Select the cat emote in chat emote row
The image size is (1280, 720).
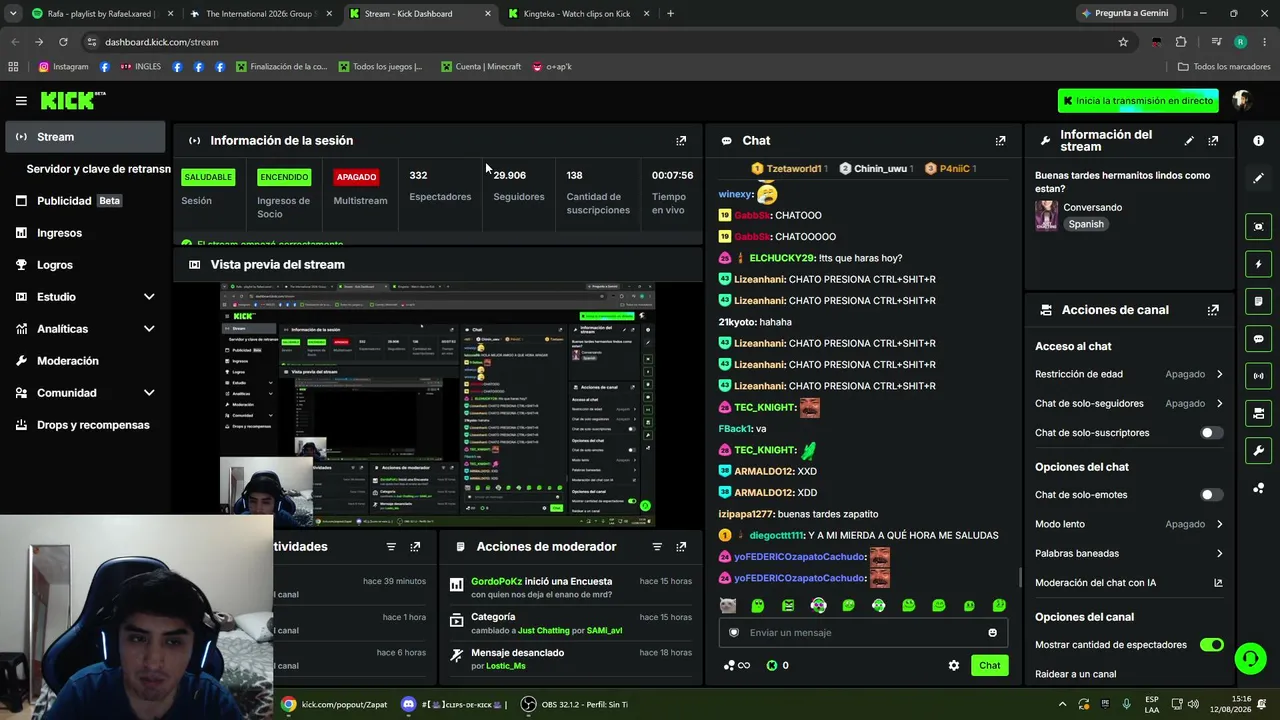point(728,606)
